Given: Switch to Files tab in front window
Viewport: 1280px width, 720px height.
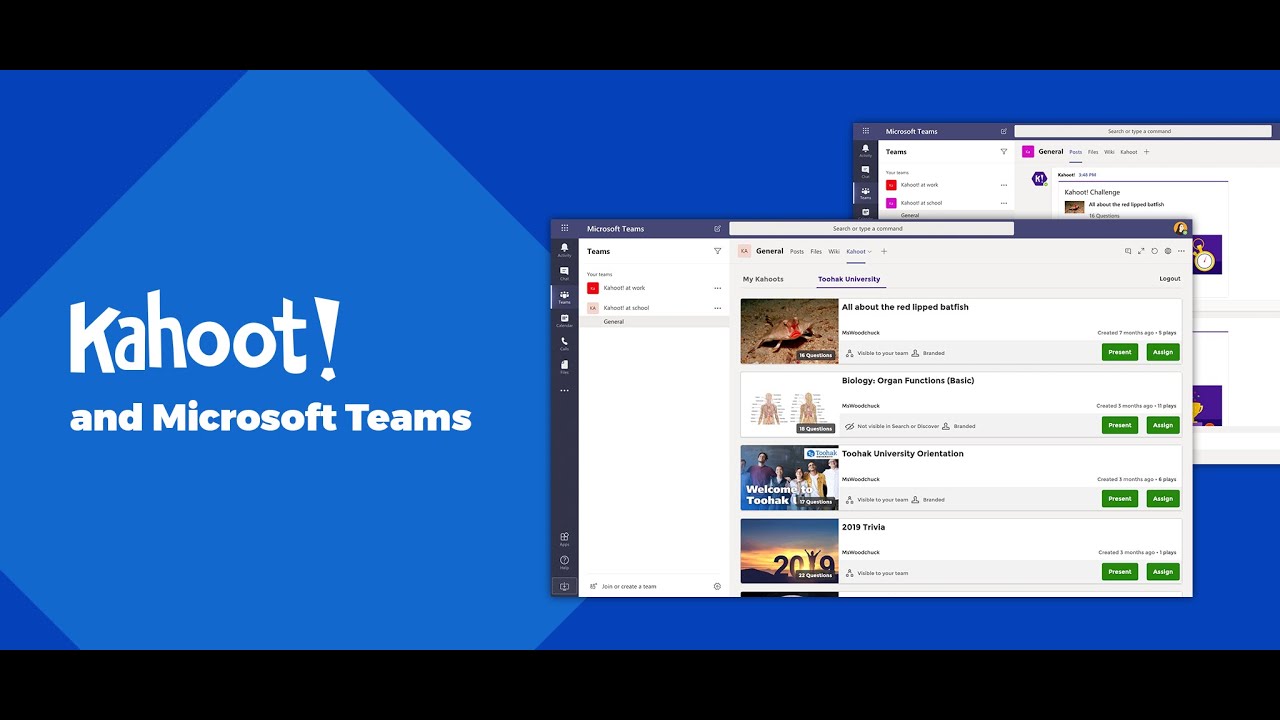Looking at the screenshot, I should pyautogui.click(x=816, y=251).
